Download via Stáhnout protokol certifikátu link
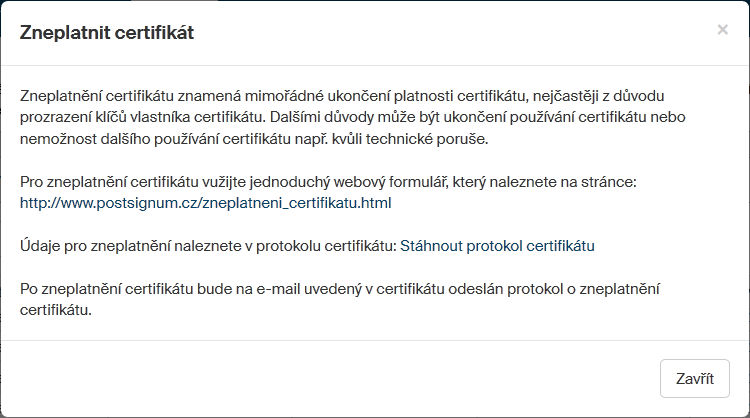 [x=497, y=245]
